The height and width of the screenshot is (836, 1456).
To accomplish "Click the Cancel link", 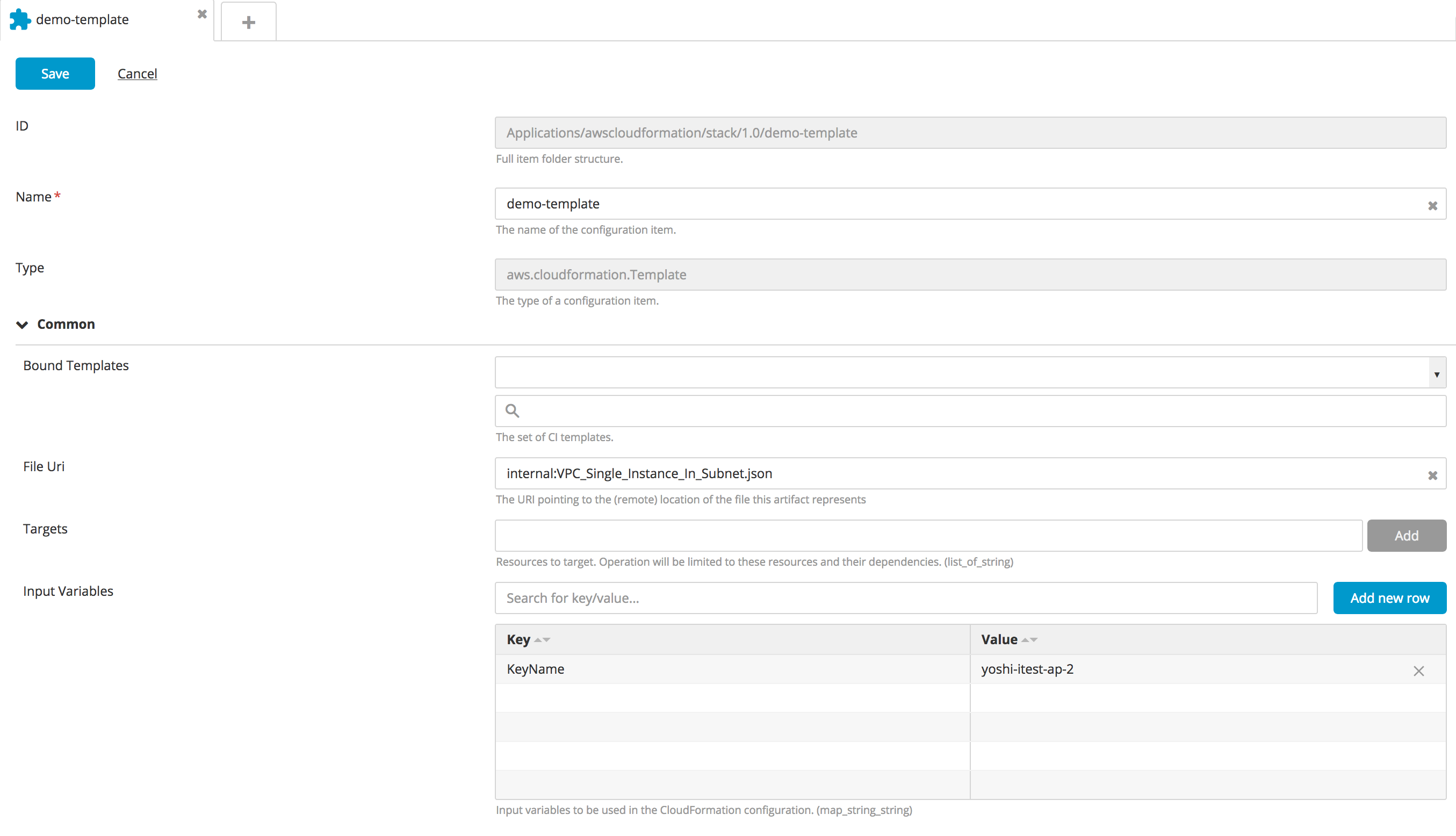I will [137, 73].
